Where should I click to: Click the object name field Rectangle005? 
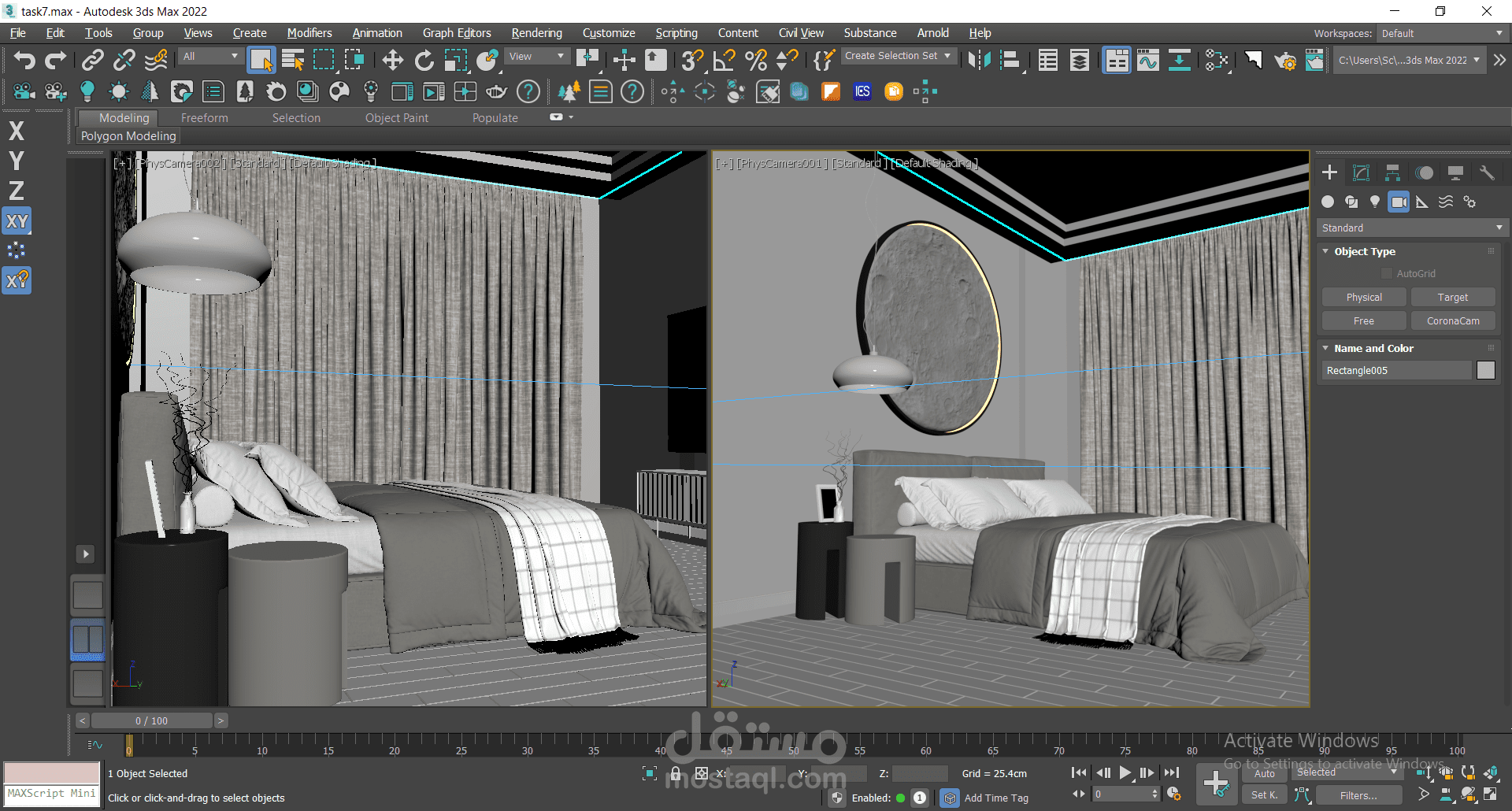[x=1396, y=370]
